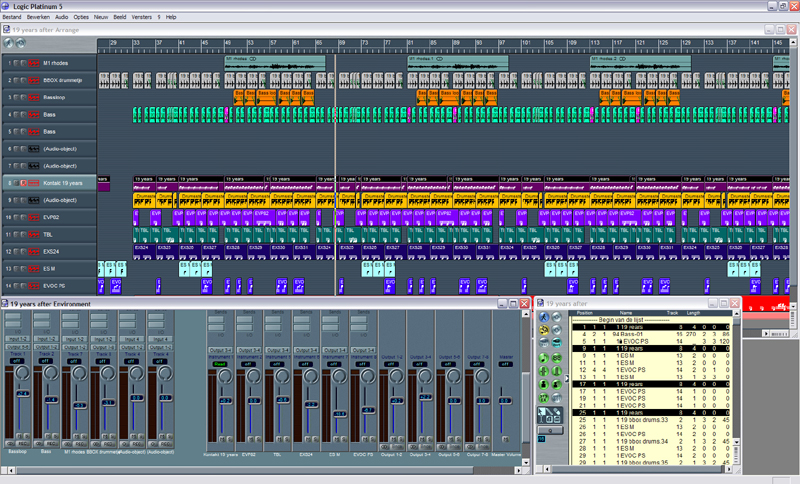Toggle record-enable box on Kontakt 19 years track
Viewport: 800px width, 484px height.
click(x=23, y=183)
